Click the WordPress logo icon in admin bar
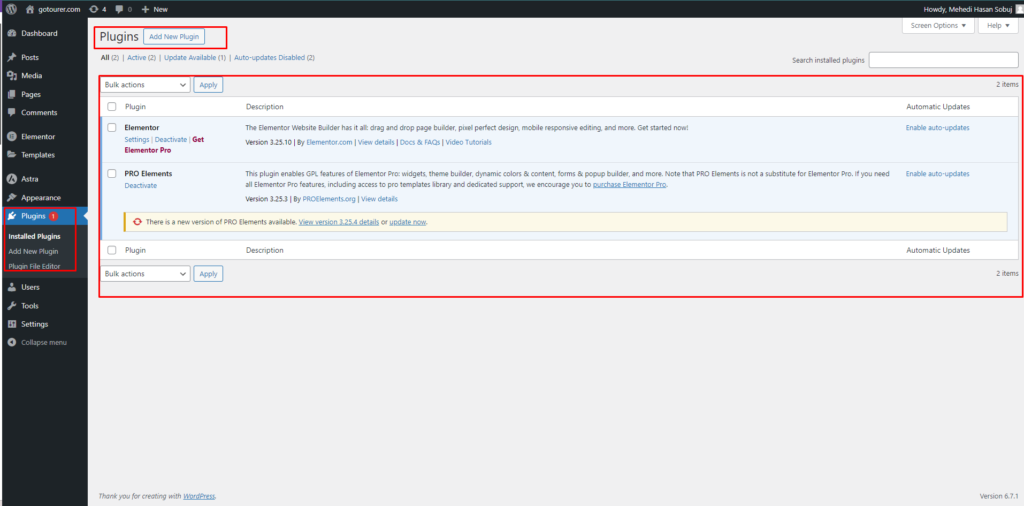 pyautogui.click(x=12, y=9)
